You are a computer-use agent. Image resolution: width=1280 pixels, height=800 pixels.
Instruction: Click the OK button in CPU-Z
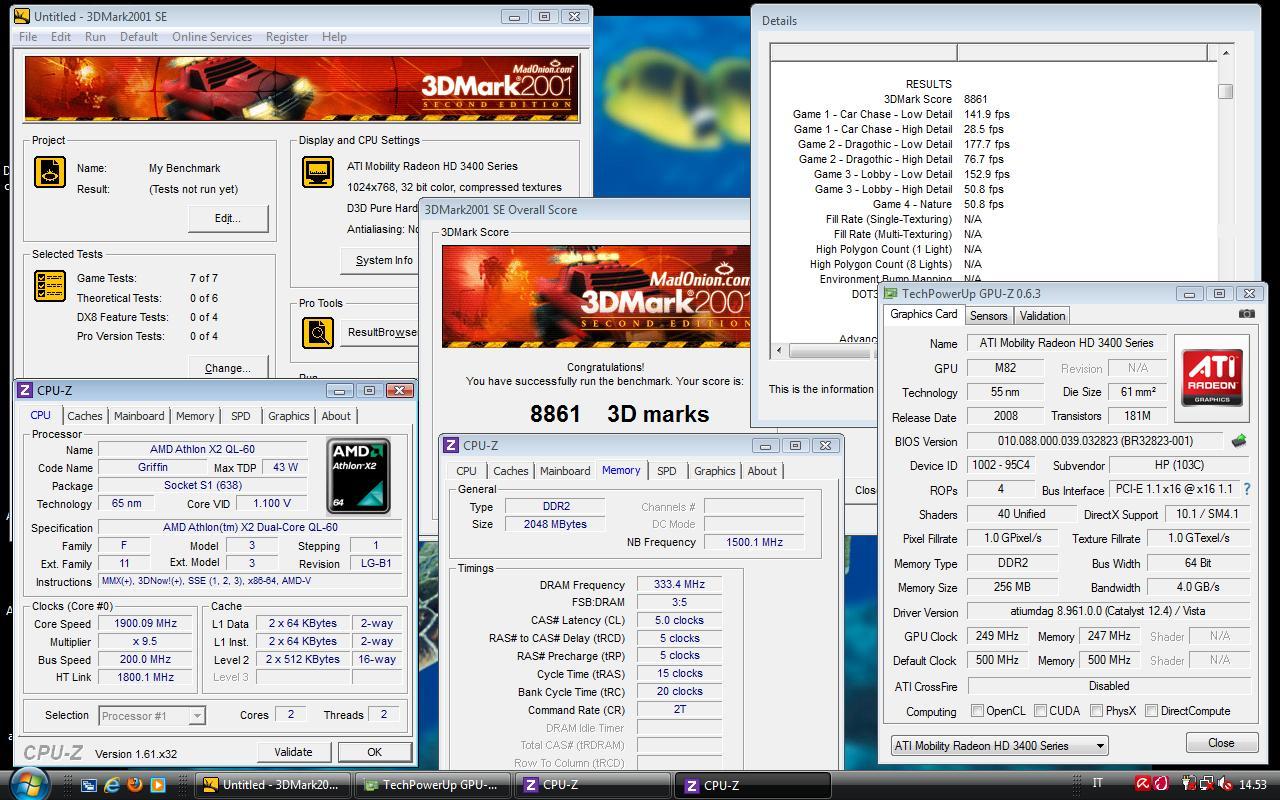374,752
